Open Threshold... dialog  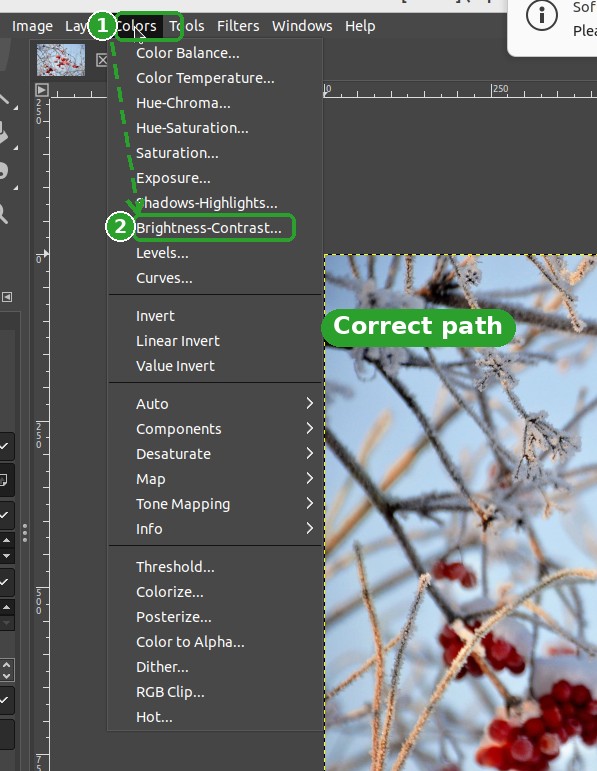pyautogui.click(x=215, y=567)
